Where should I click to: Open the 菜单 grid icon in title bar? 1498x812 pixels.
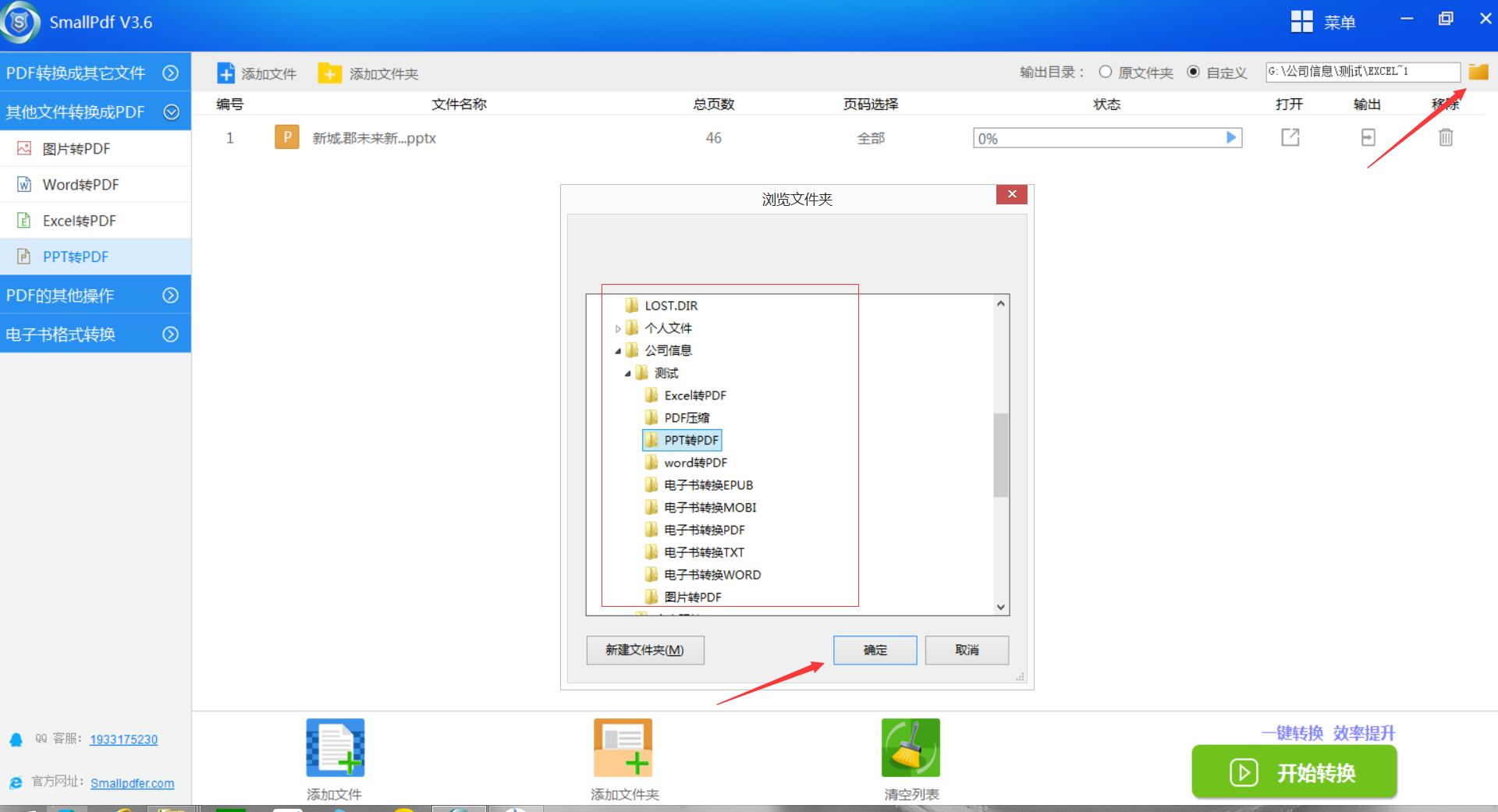(1301, 22)
